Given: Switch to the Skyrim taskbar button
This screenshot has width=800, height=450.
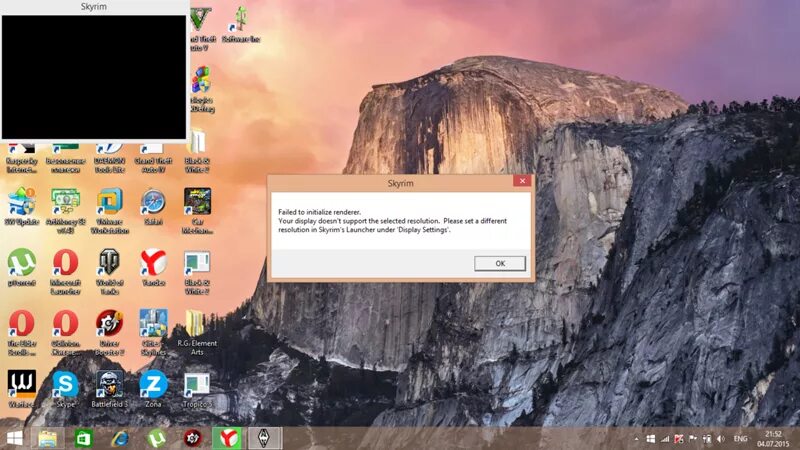Looking at the screenshot, I should pos(264,438).
